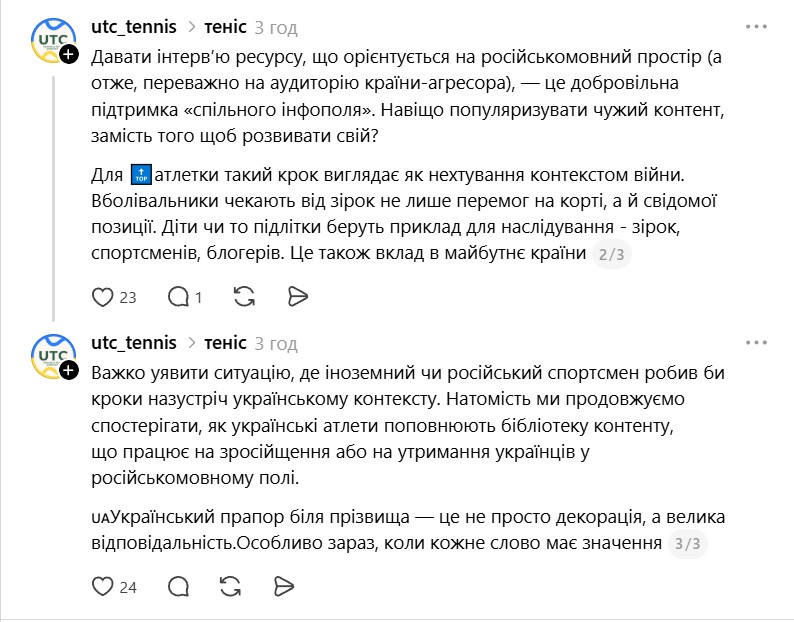
Task: Follow utc_tennis via plus badge on second avatar
Action: (x=68, y=371)
